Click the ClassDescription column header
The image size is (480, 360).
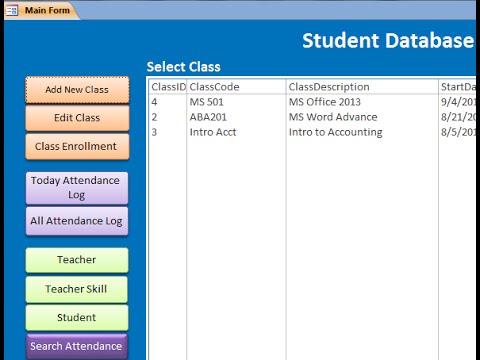point(362,87)
